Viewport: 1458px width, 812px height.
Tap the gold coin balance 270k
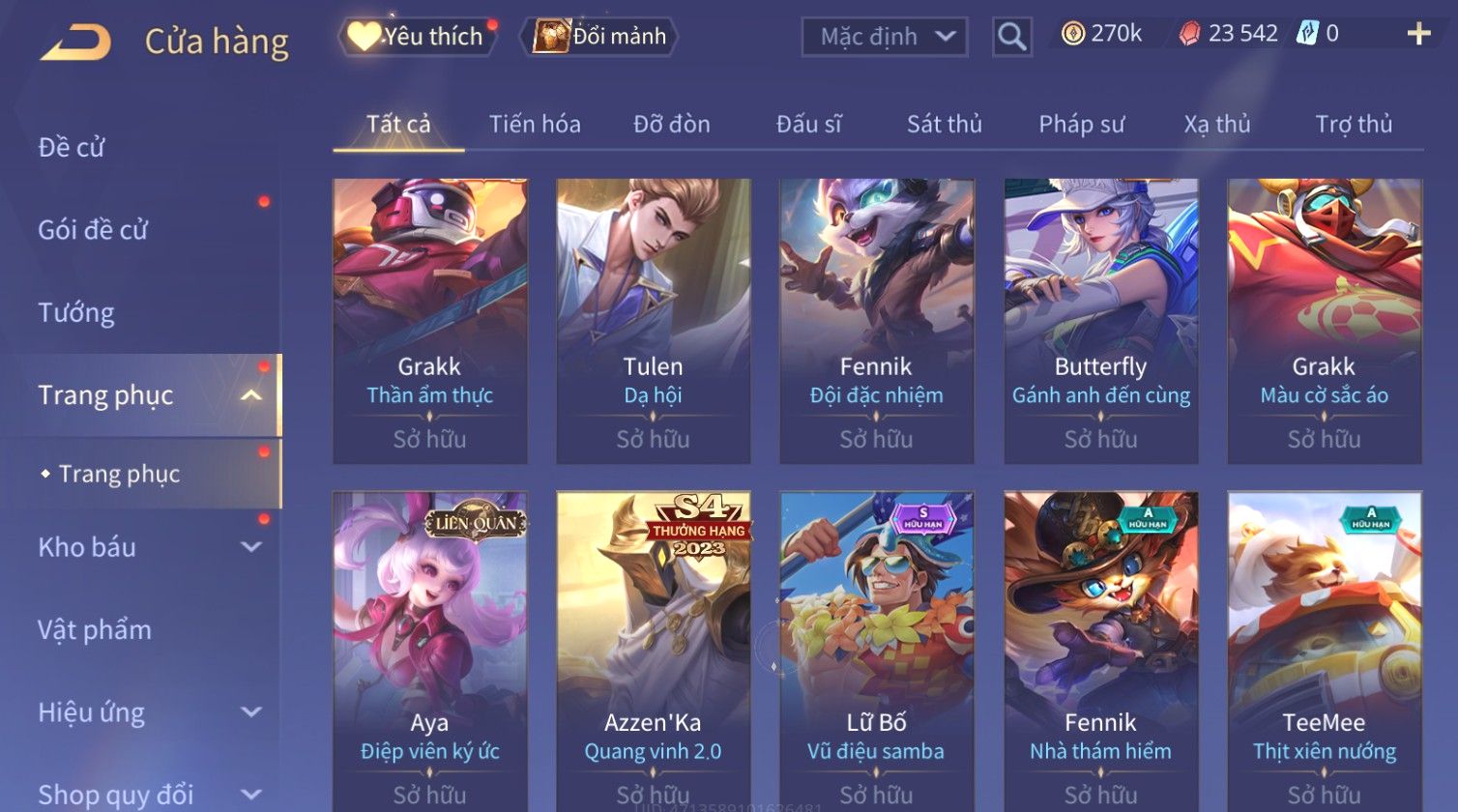pos(1102,34)
